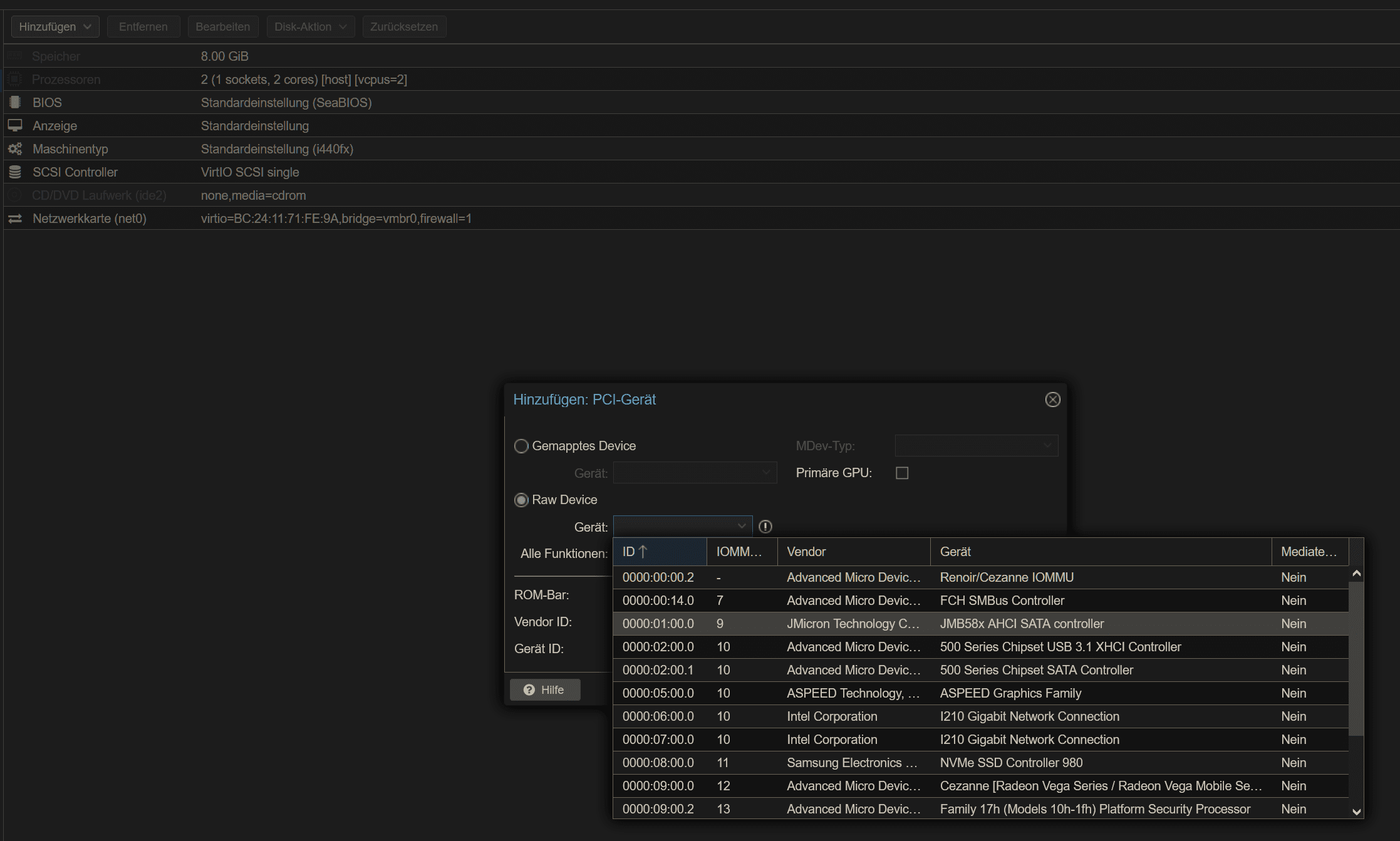Click the Maschinentyp gears icon
The image size is (1400, 841).
click(x=15, y=149)
